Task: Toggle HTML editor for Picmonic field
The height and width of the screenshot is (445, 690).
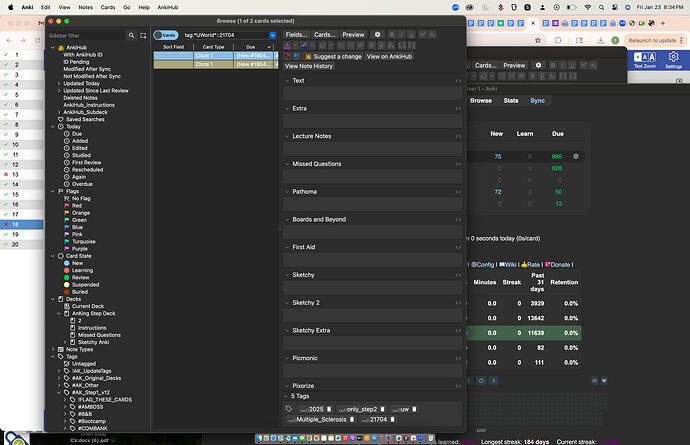Action: point(459,358)
